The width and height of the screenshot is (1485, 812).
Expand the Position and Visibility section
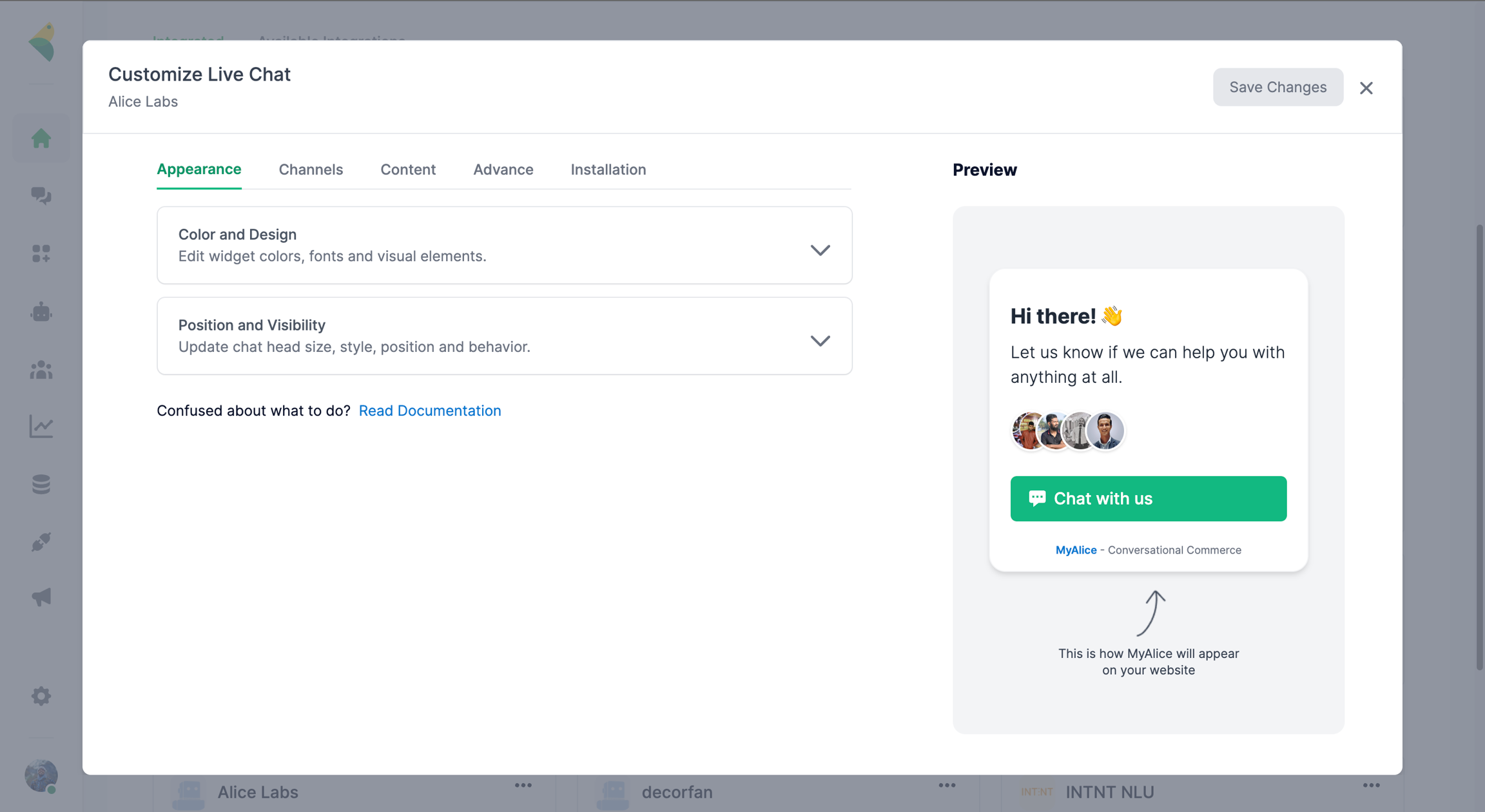(x=820, y=341)
